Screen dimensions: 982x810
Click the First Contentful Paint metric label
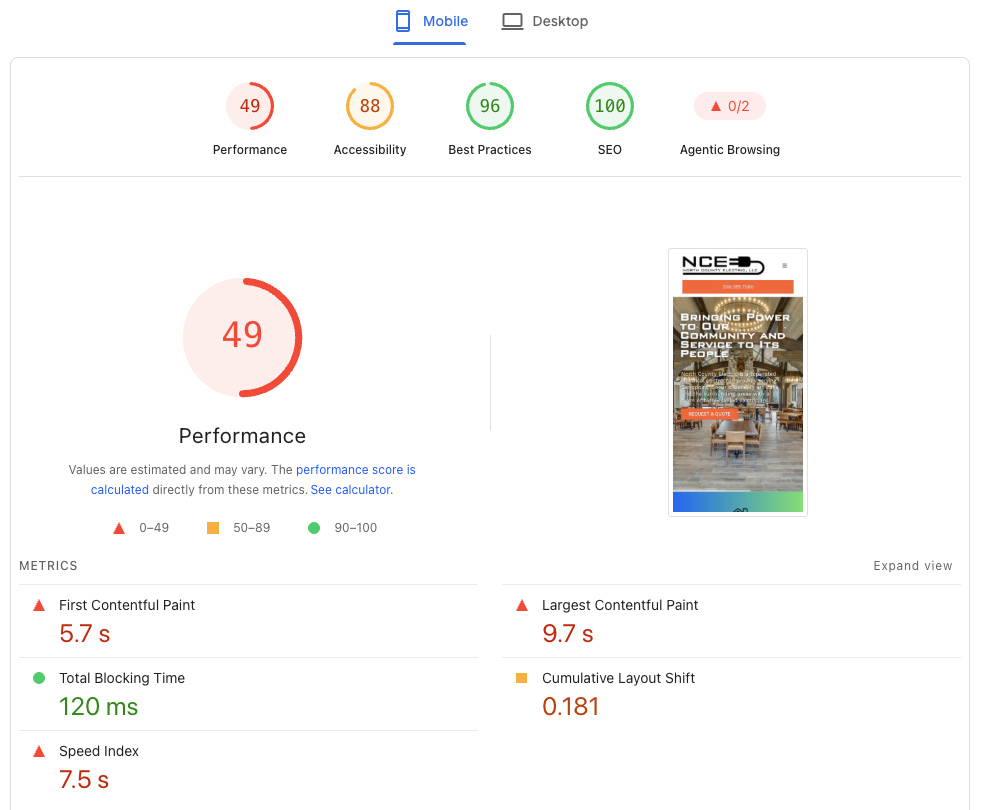[x=127, y=605]
